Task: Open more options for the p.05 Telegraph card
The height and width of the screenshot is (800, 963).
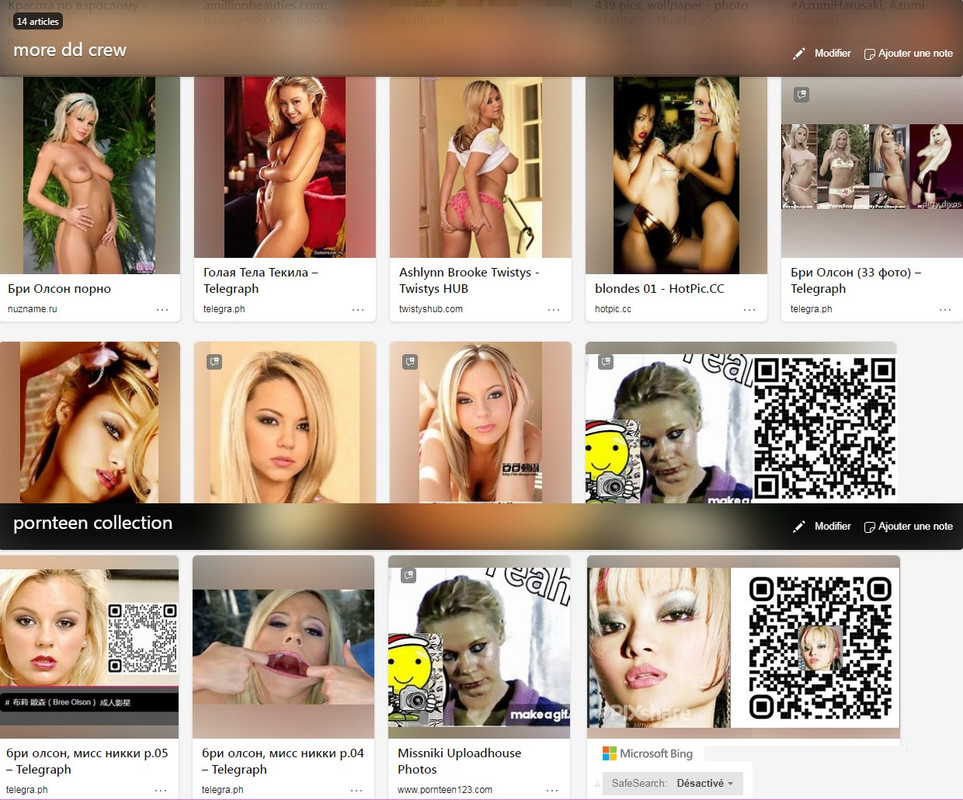Action: click(161, 790)
